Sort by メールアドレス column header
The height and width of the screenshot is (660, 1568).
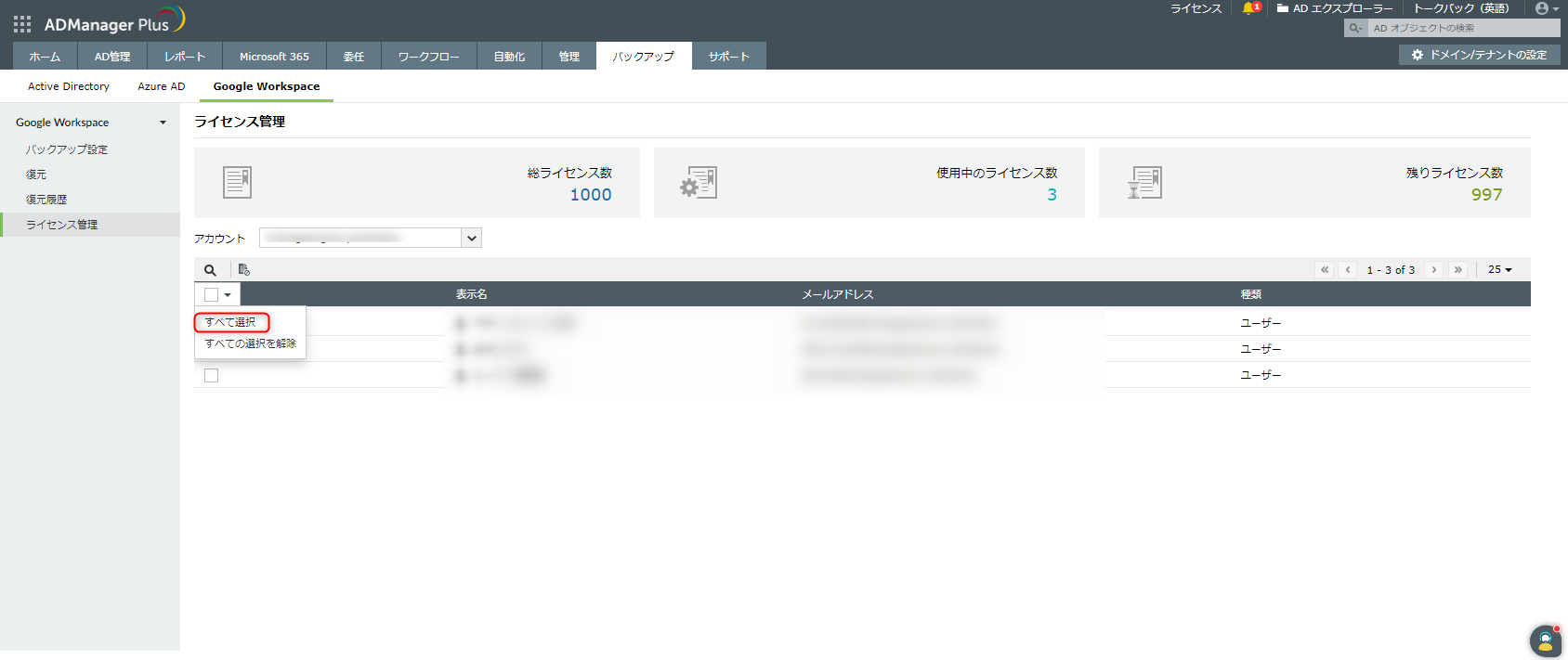pos(838,294)
